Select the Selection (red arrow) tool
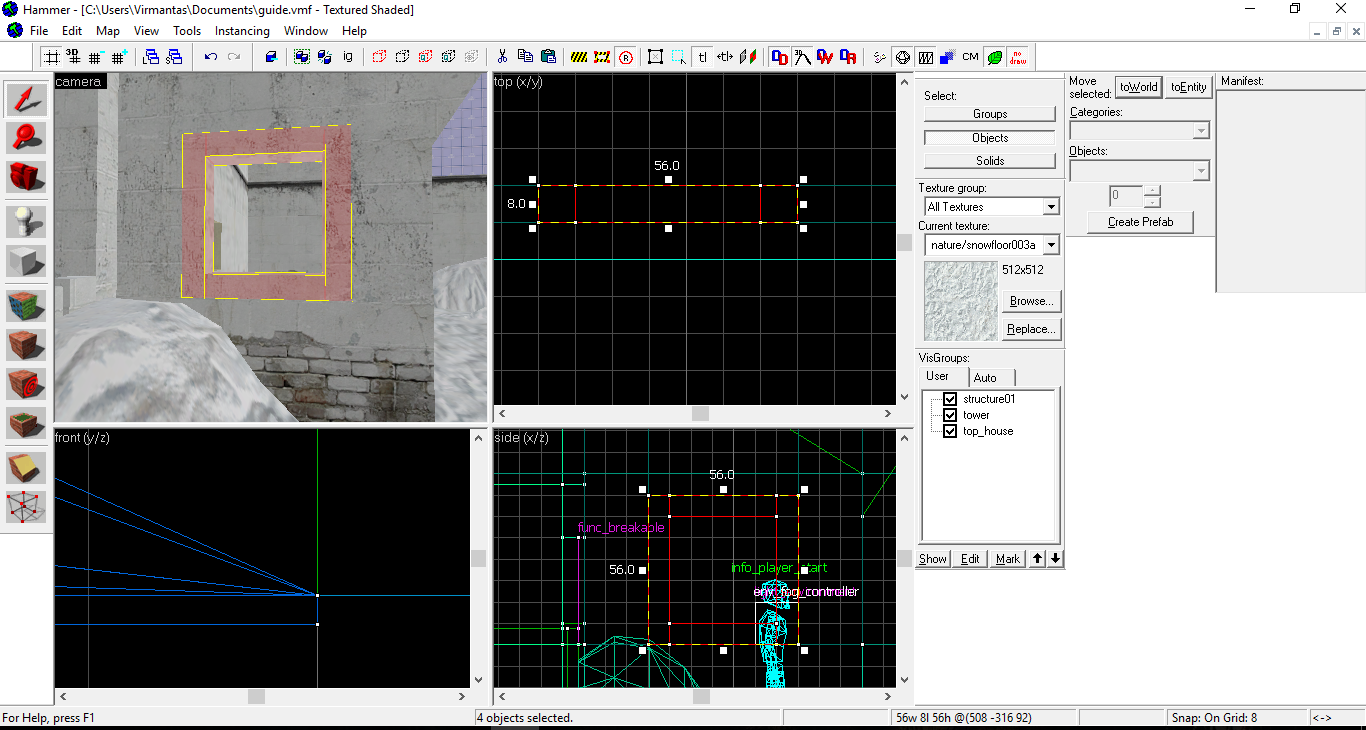 pyautogui.click(x=27, y=99)
